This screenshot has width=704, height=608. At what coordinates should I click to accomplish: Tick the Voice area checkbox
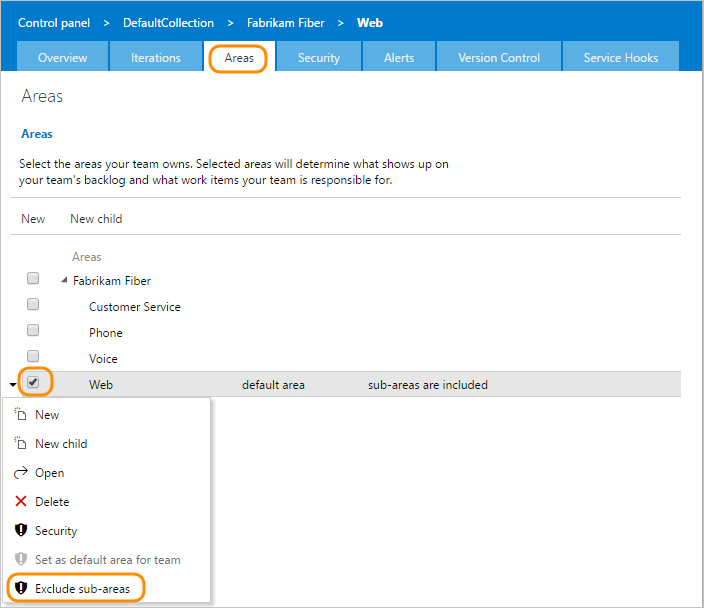tap(33, 356)
